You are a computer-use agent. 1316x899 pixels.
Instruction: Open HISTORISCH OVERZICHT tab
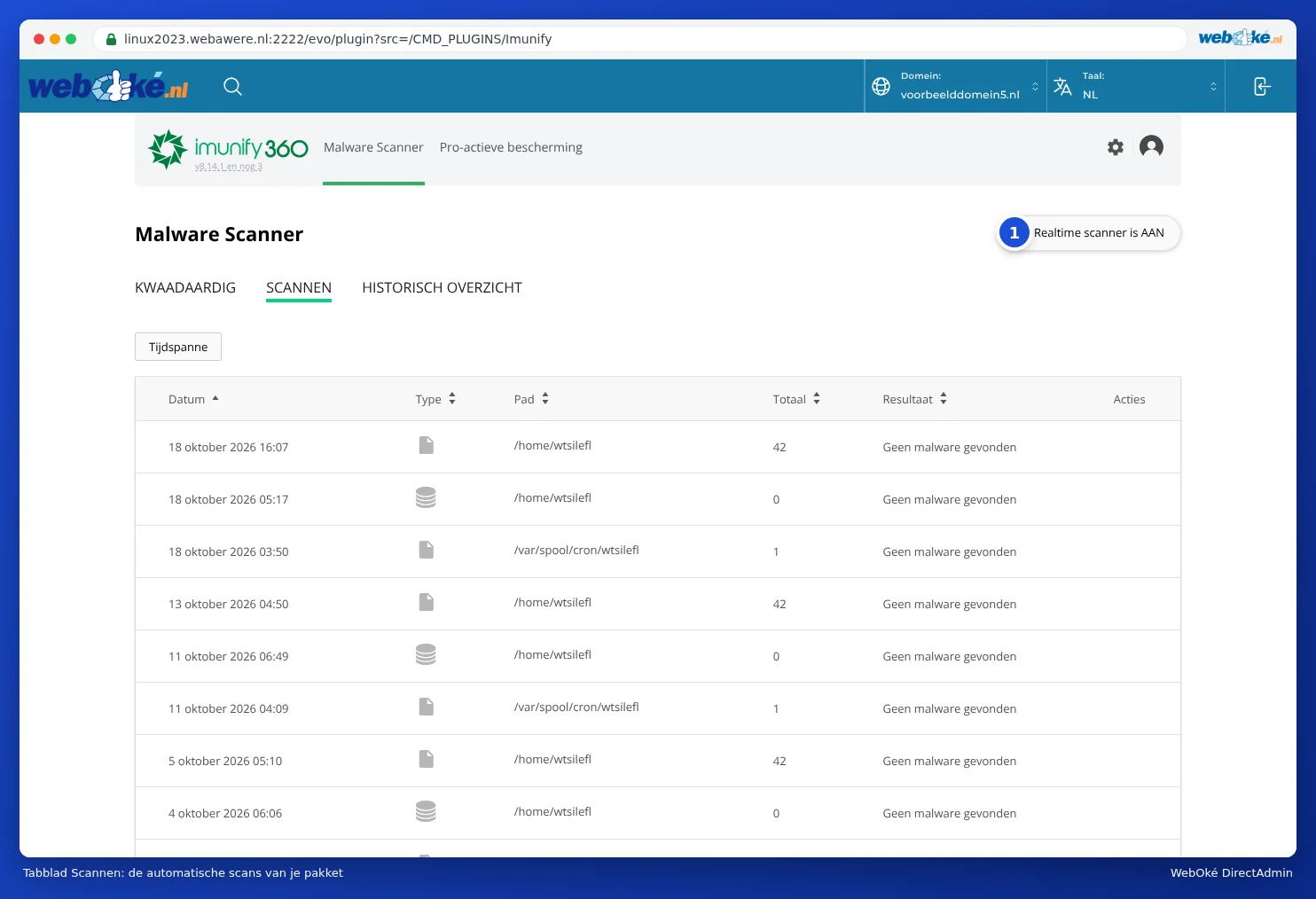pyautogui.click(x=442, y=287)
